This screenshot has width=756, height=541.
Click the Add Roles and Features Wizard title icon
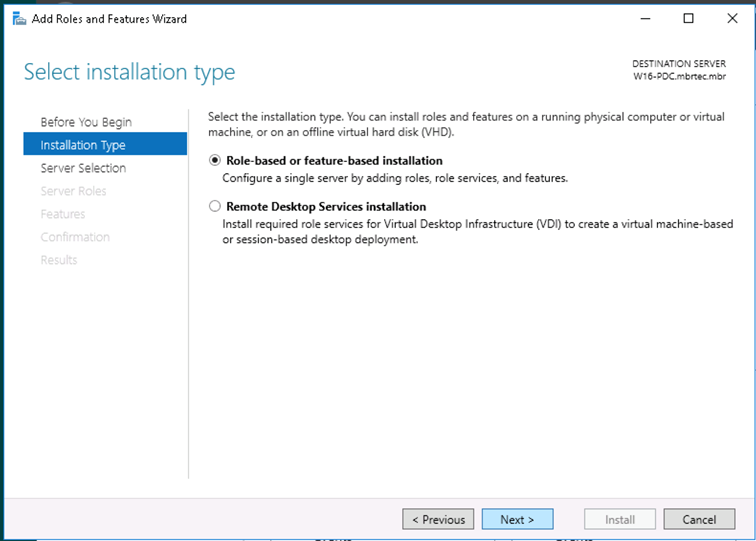pos(19,19)
